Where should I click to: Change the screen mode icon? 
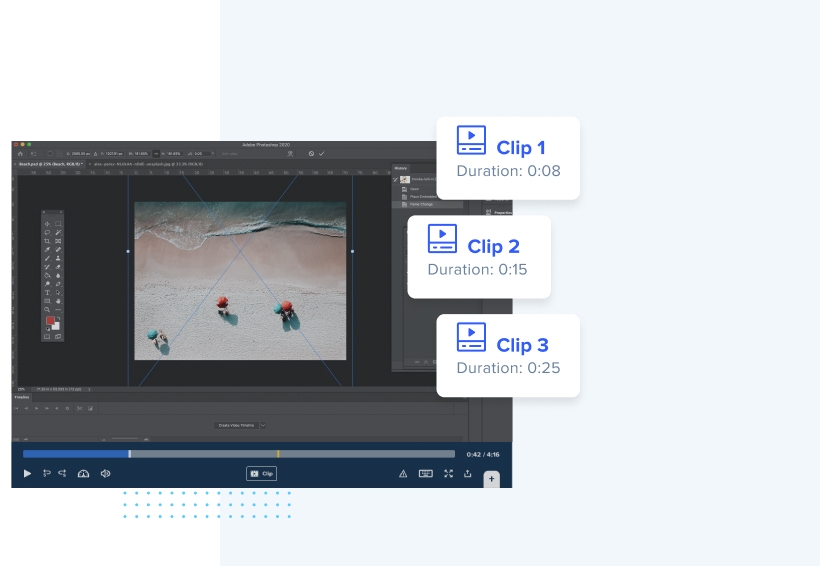click(x=58, y=336)
